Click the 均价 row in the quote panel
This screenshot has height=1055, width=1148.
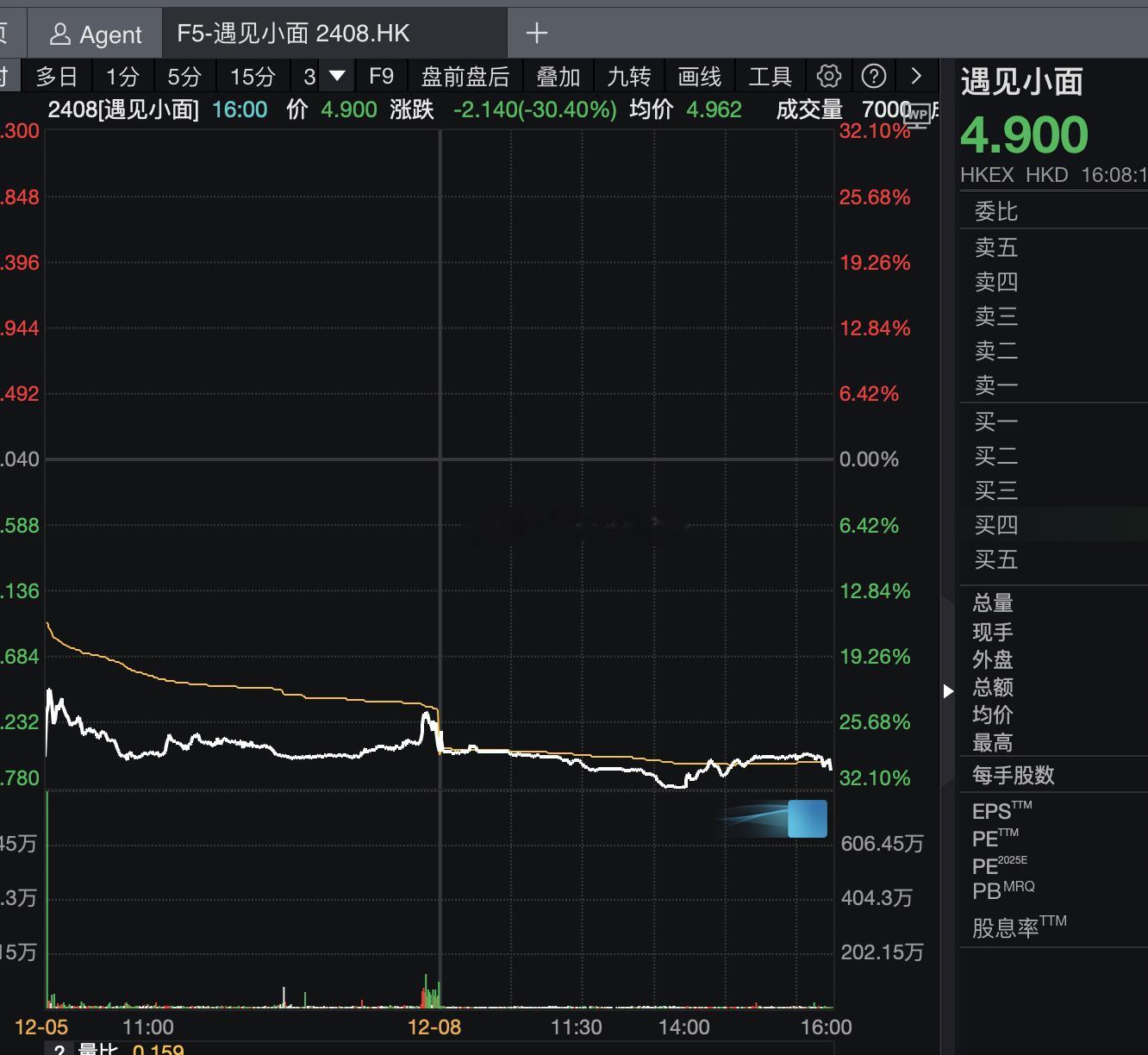(x=1054, y=715)
